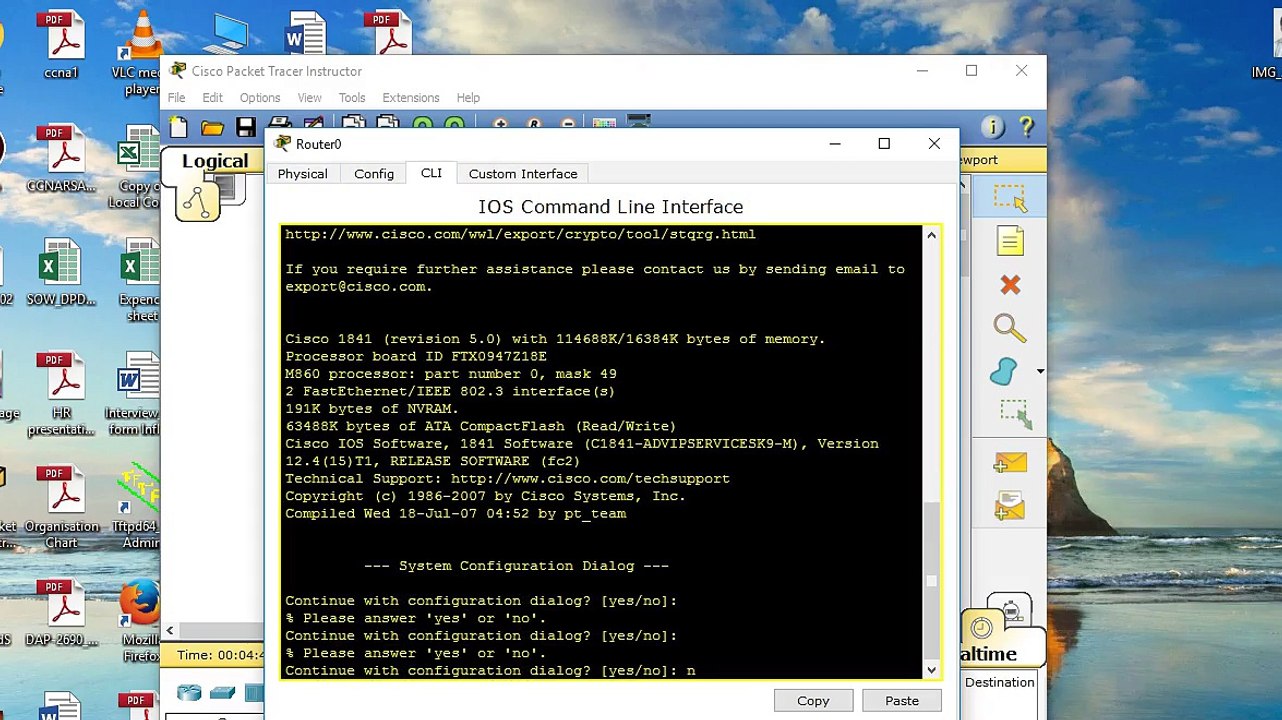Open the SOW_DPD Excel file icon
1282x720 pixels.
60,273
